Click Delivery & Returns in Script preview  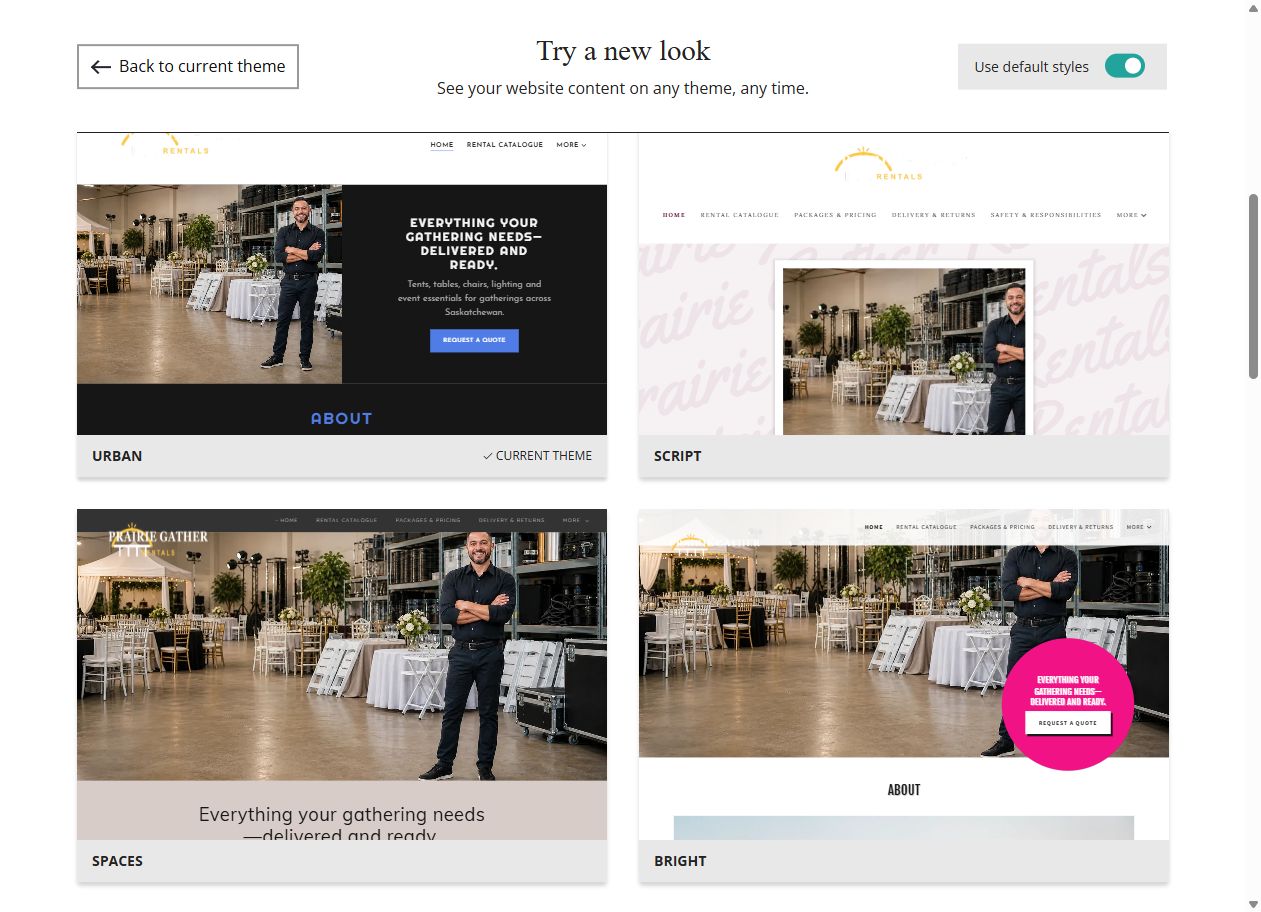pyautogui.click(x=934, y=215)
